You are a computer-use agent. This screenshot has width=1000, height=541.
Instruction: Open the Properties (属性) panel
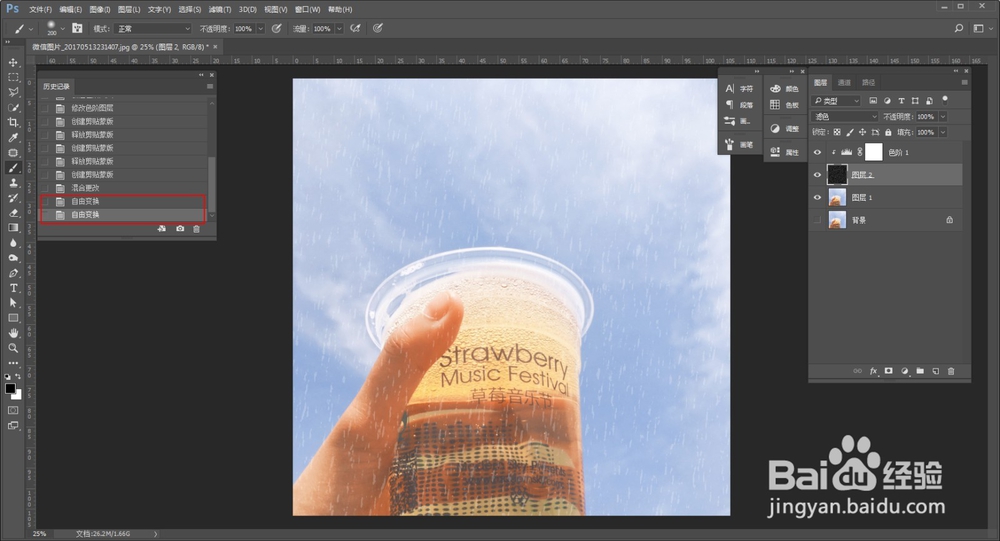coord(784,152)
